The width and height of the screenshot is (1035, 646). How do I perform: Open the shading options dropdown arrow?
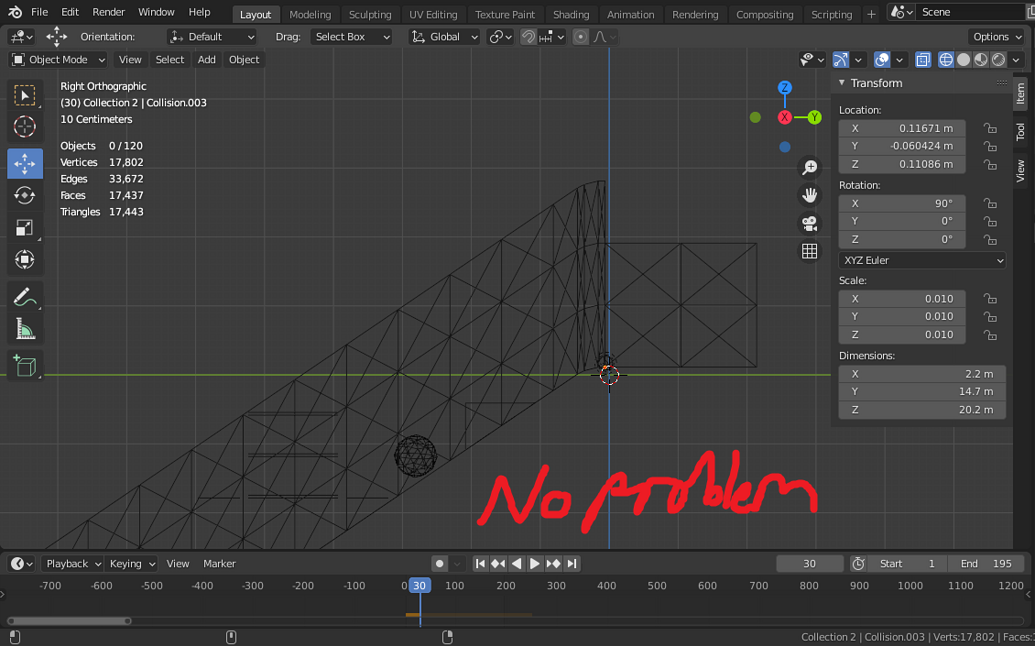[1017, 60]
